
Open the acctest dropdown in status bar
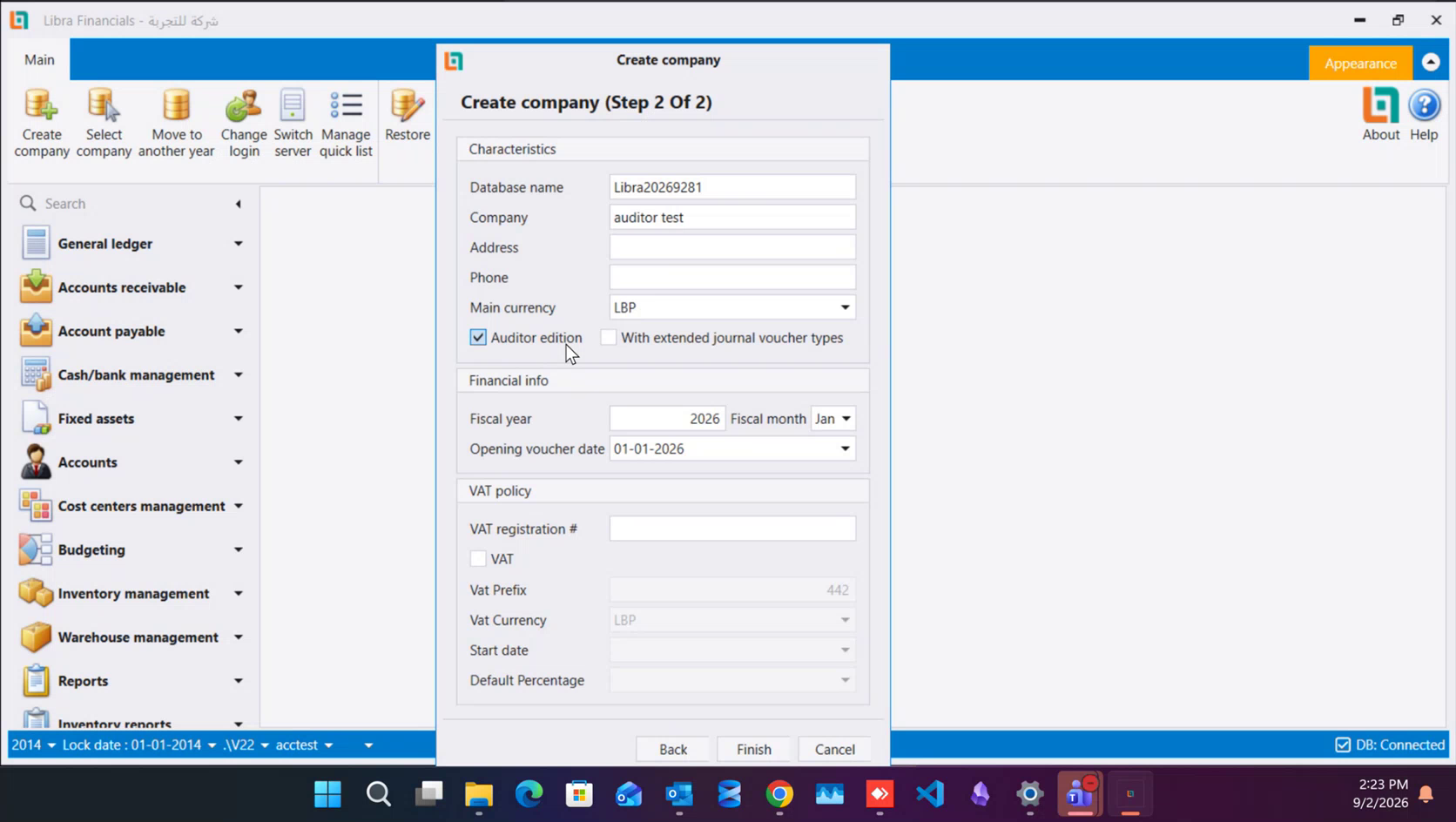pos(304,745)
